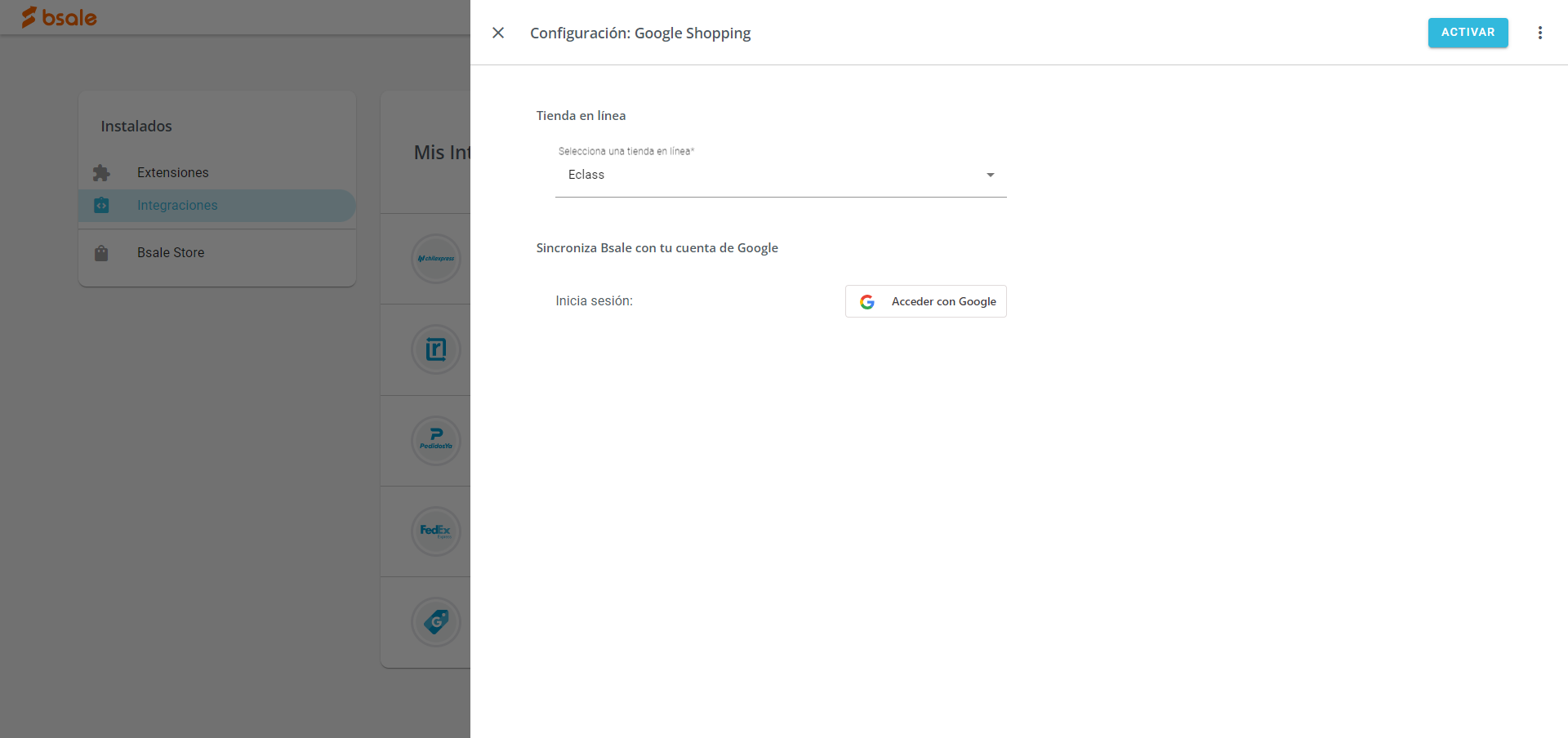Select the PedidosYa integration icon
This screenshot has width=1568, height=738.
point(436,441)
